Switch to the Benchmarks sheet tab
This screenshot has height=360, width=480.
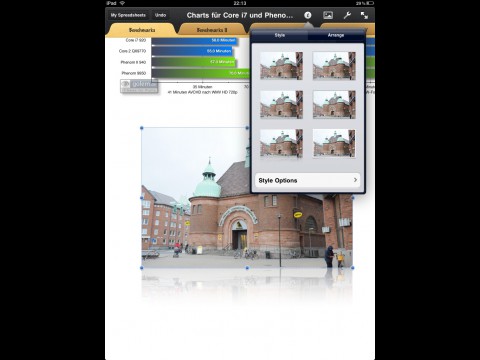tap(142, 30)
